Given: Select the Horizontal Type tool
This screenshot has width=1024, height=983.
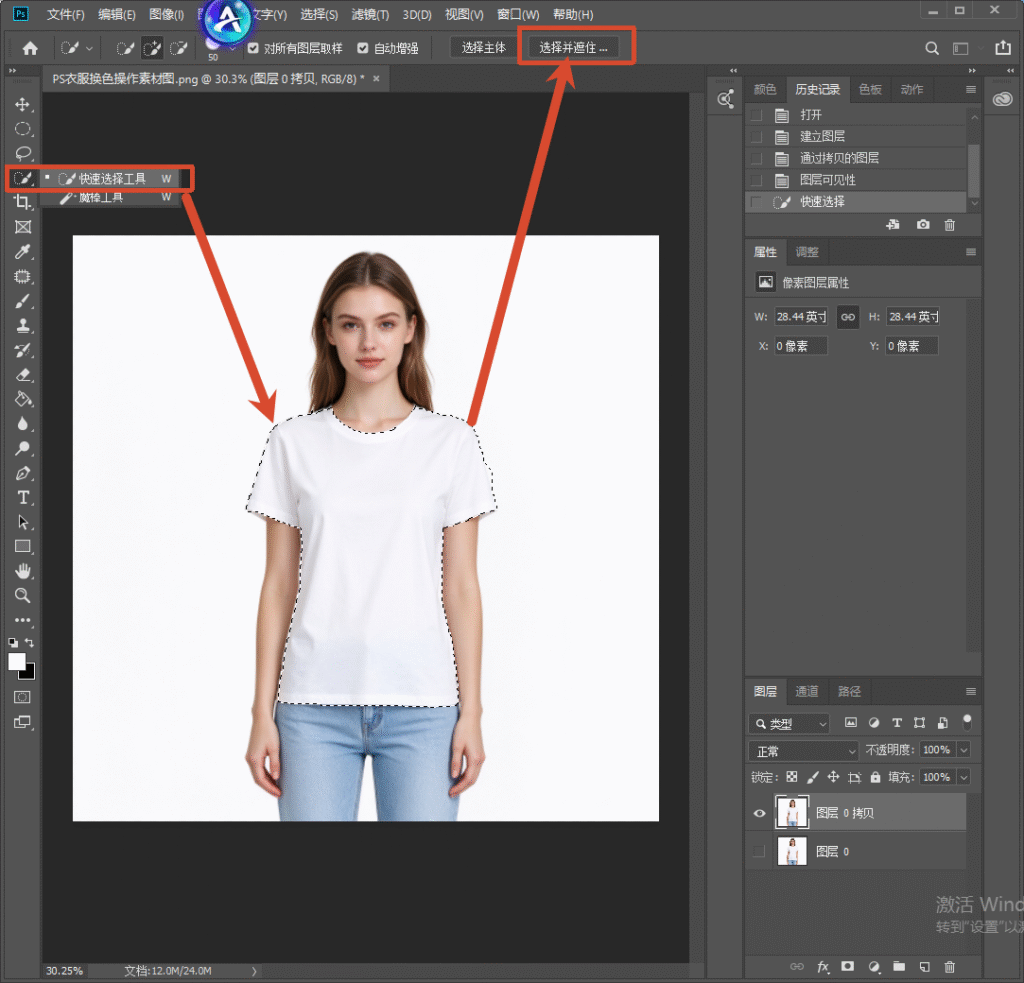Looking at the screenshot, I should click(23, 498).
